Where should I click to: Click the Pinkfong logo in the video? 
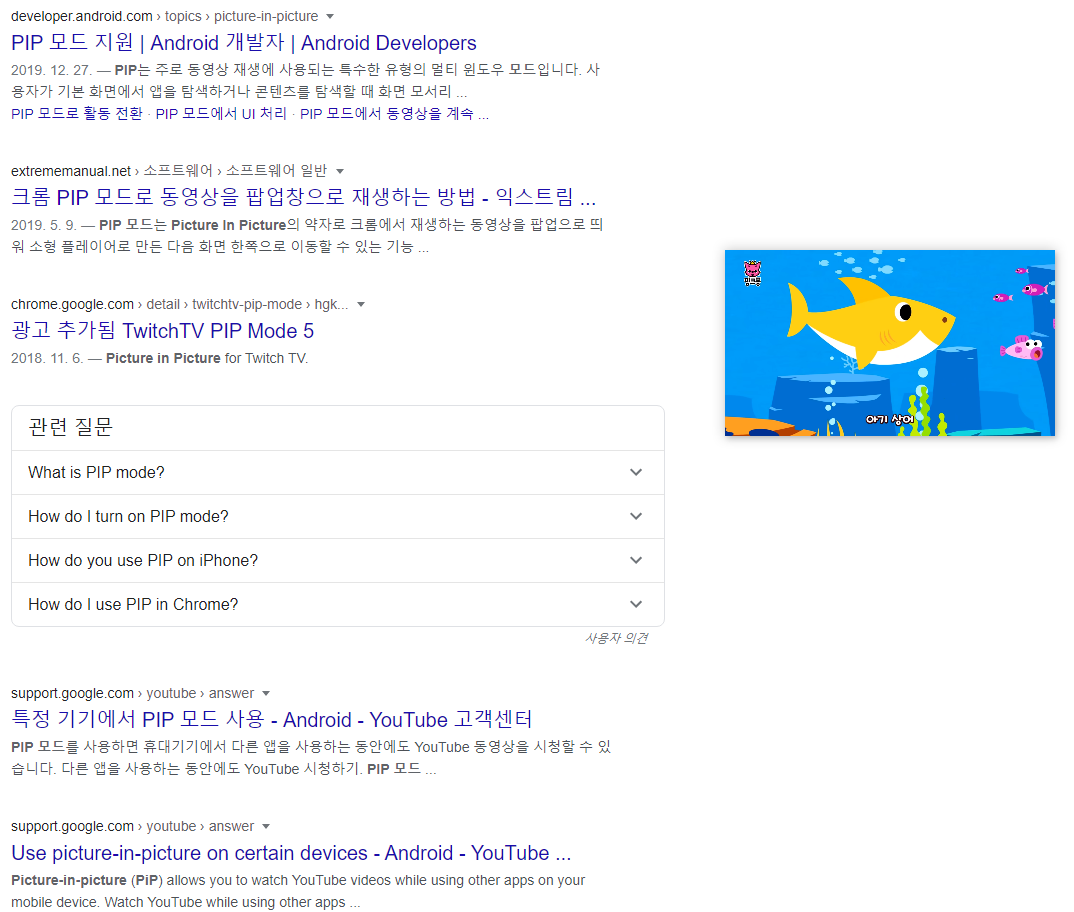click(x=752, y=273)
